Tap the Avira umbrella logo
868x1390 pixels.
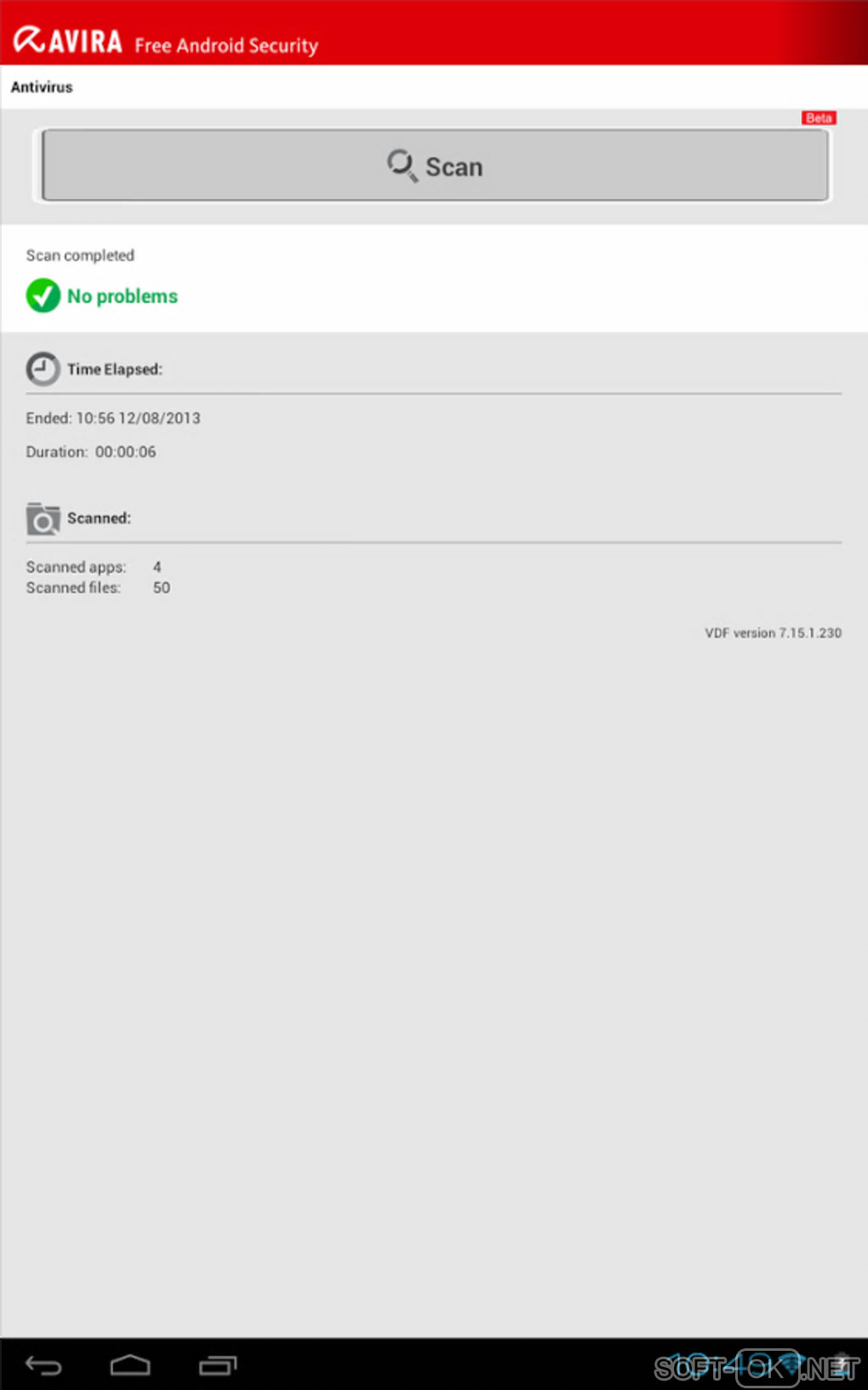tap(30, 40)
